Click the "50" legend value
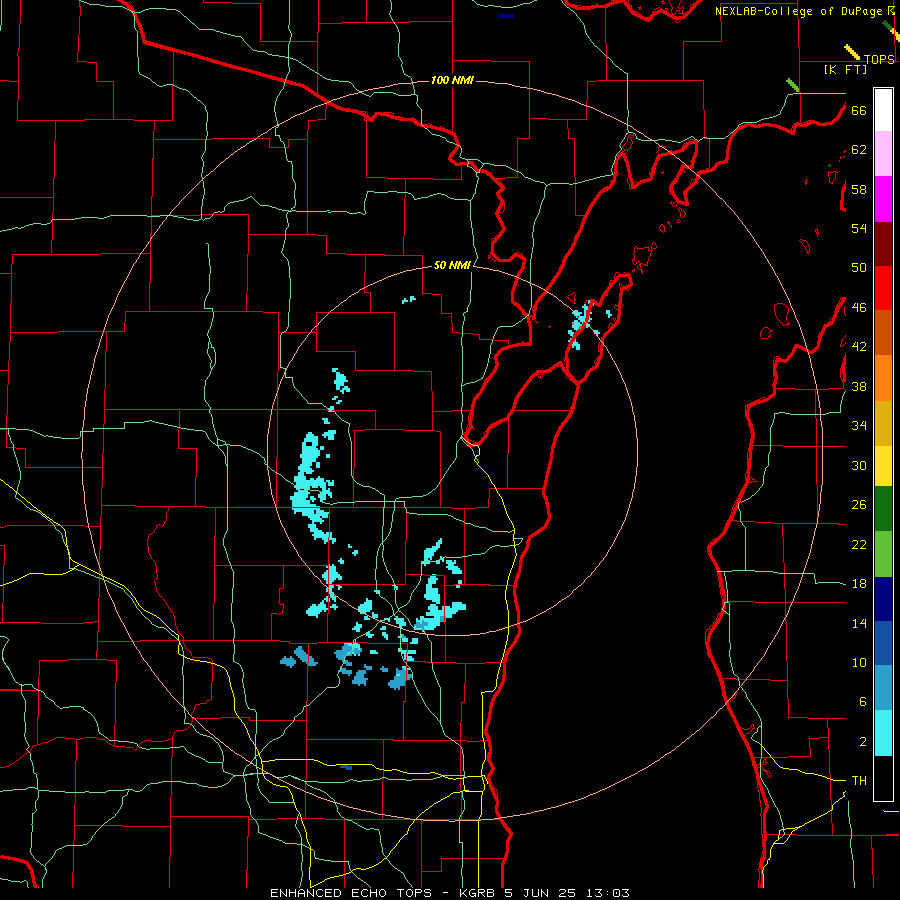Image resolution: width=900 pixels, height=900 pixels. 859,268
